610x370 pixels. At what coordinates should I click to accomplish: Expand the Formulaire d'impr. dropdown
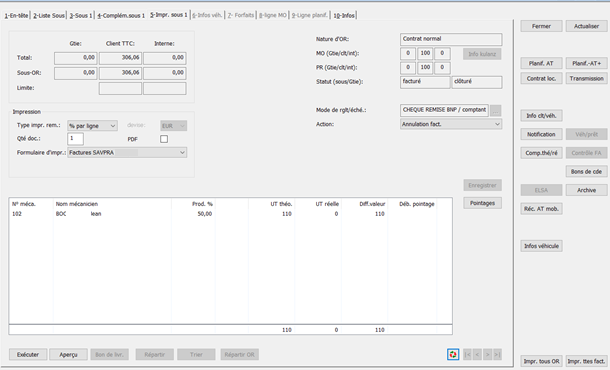tap(127, 153)
